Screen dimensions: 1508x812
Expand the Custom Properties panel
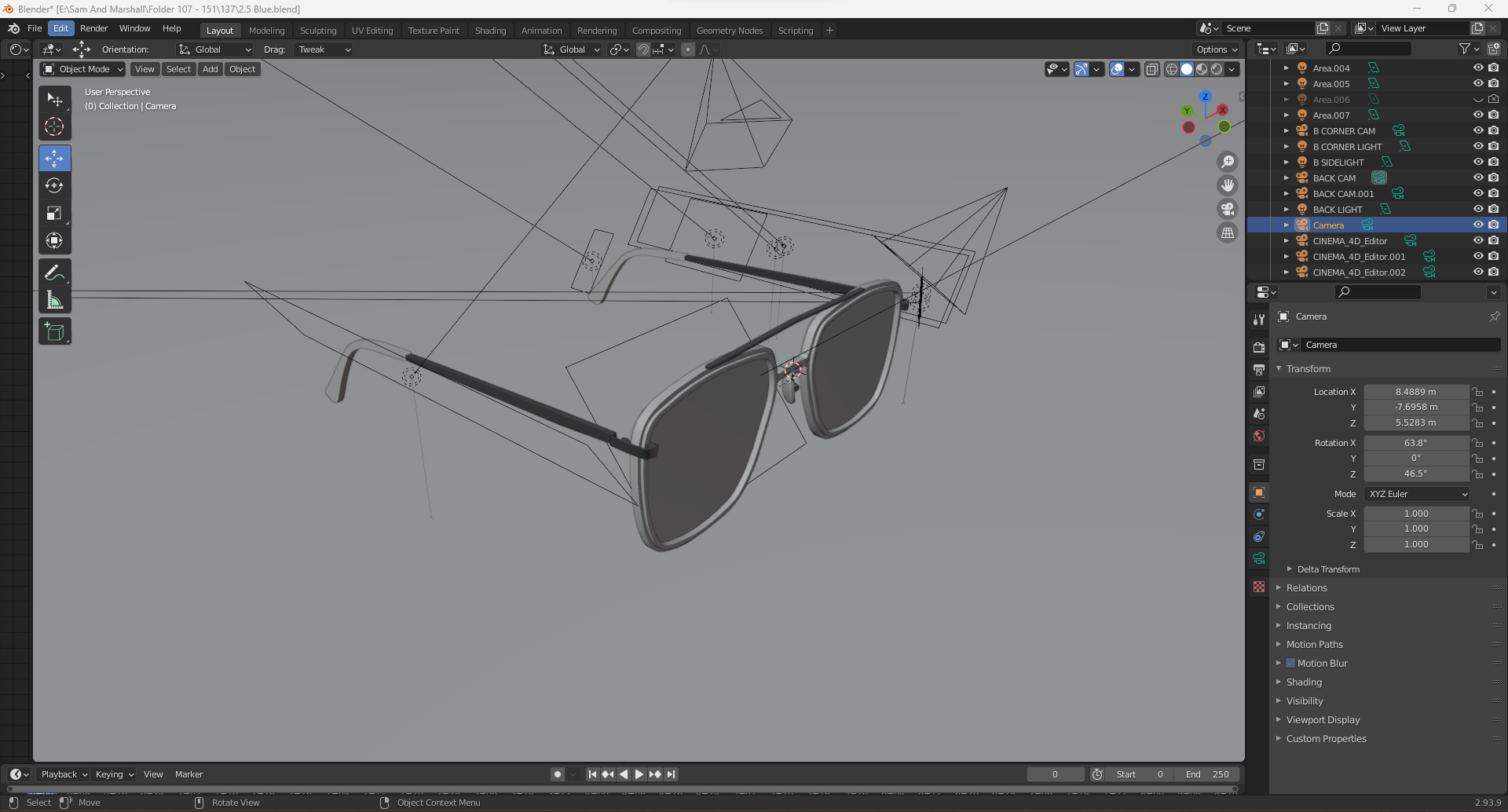click(x=1326, y=739)
